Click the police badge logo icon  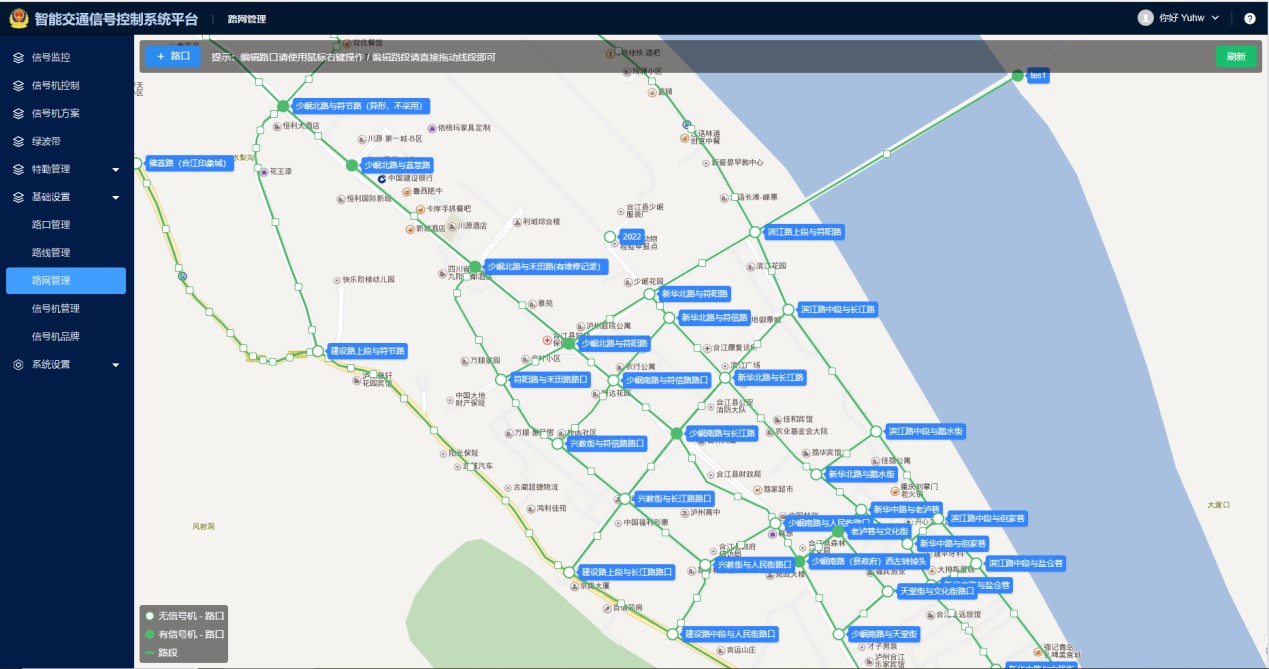tap(19, 18)
